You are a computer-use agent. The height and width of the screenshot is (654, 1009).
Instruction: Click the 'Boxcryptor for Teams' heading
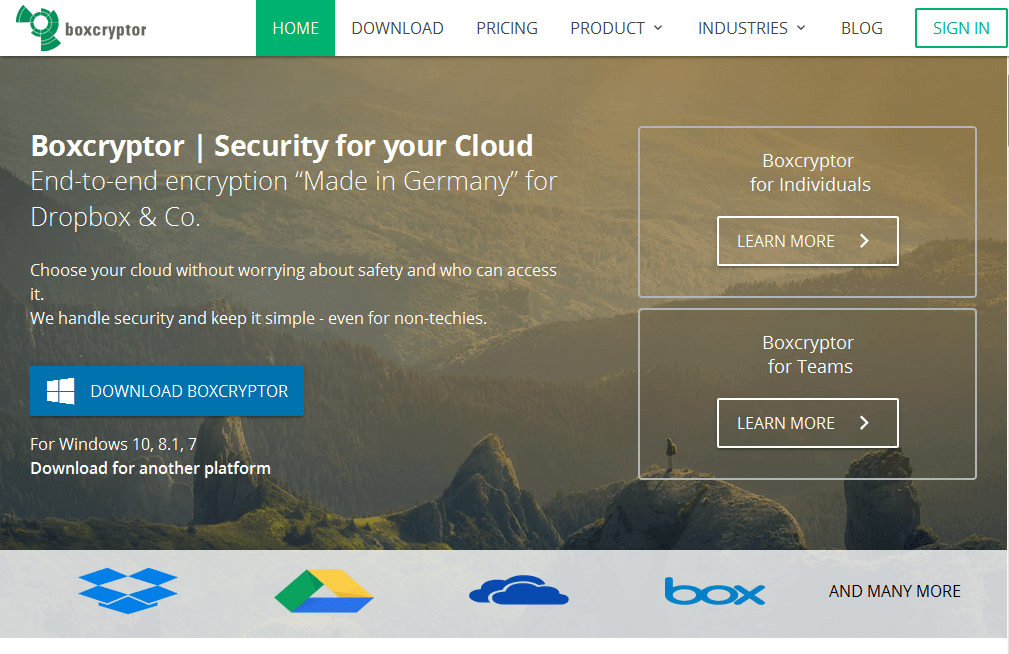pyautogui.click(x=809, y=355)
